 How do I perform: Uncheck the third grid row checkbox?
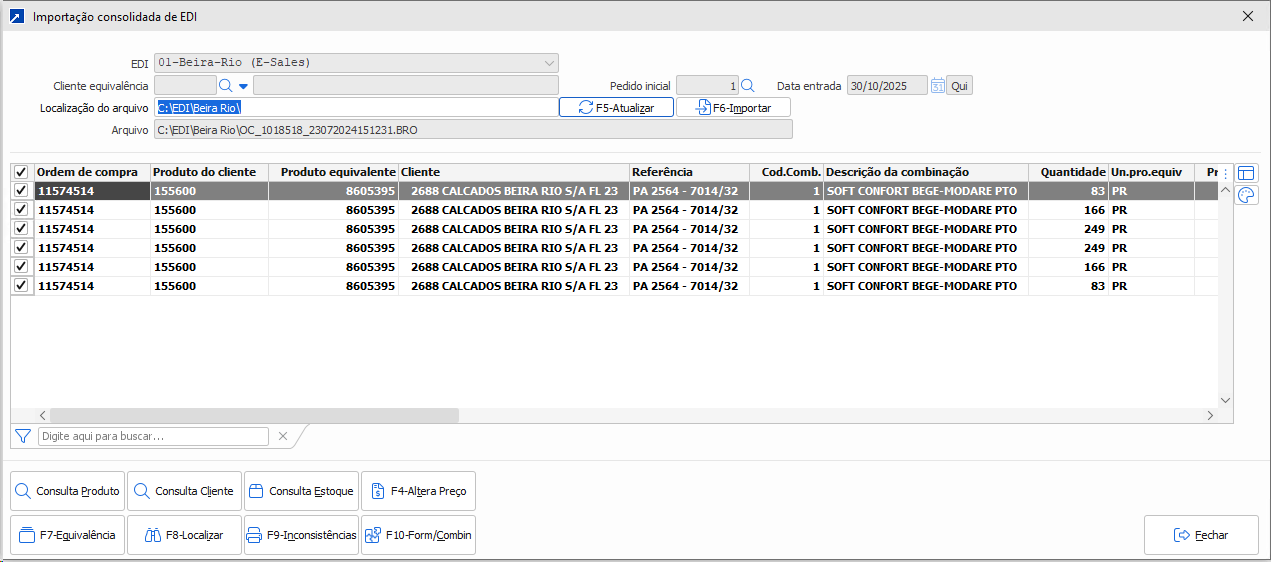tap(21, 229)
